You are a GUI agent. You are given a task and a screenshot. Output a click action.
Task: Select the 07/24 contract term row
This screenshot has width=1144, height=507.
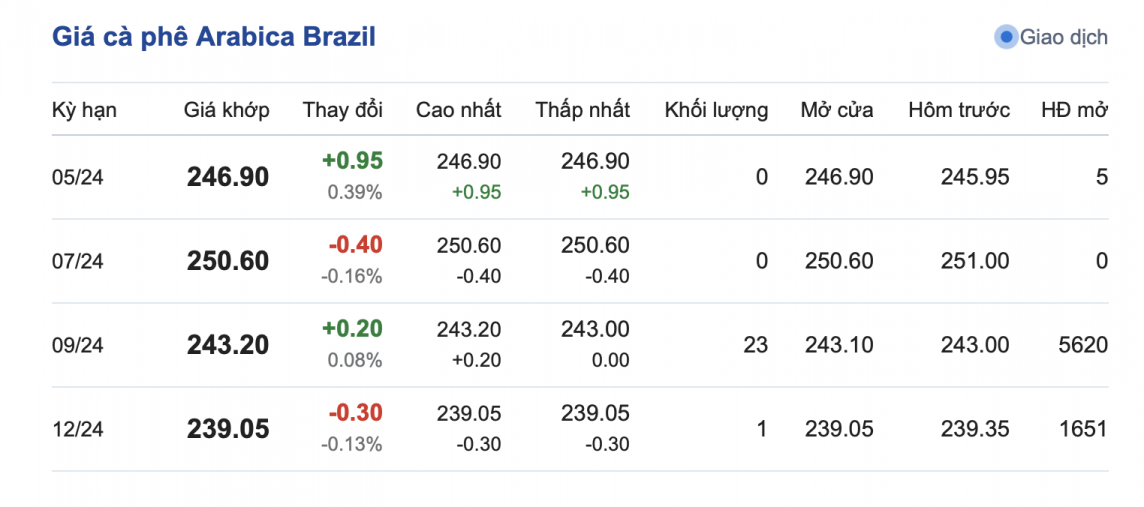coord(78,262)
